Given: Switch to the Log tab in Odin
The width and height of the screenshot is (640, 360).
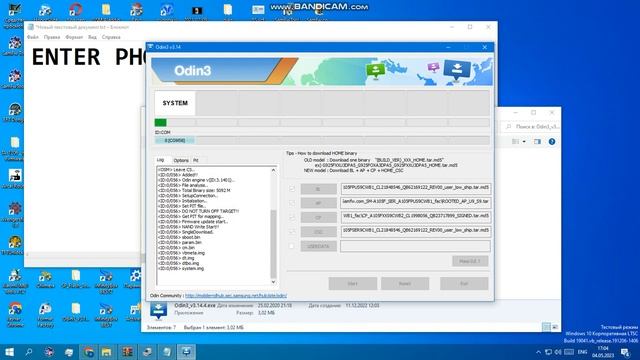Looking at the screenshot, I should tap(161, 160).
